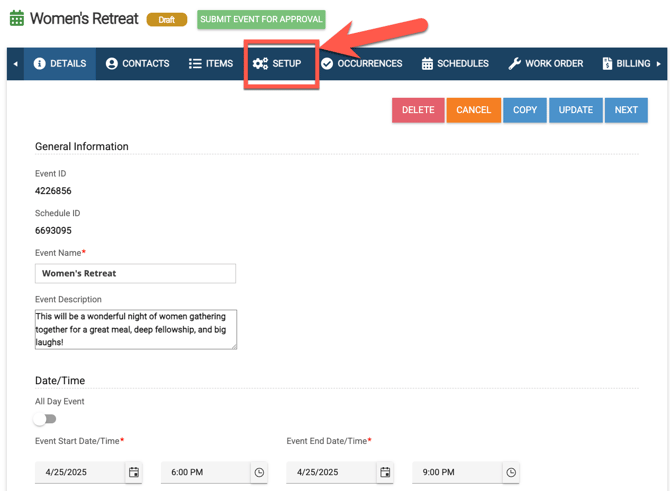Switch to the Contacts tab
Screen dimensions: 670x491
coord(137,64)
